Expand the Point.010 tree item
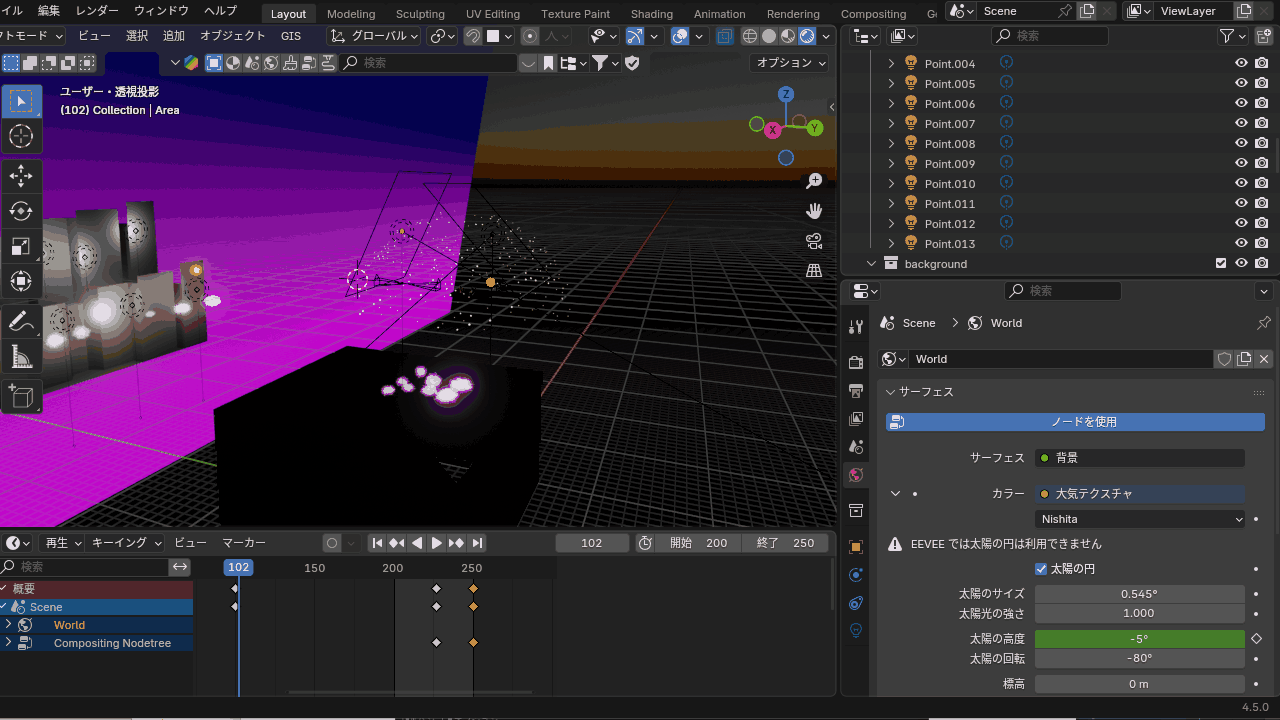This screenshot has width=1280, height=720. pyautogui.click(x=892, y=184)
